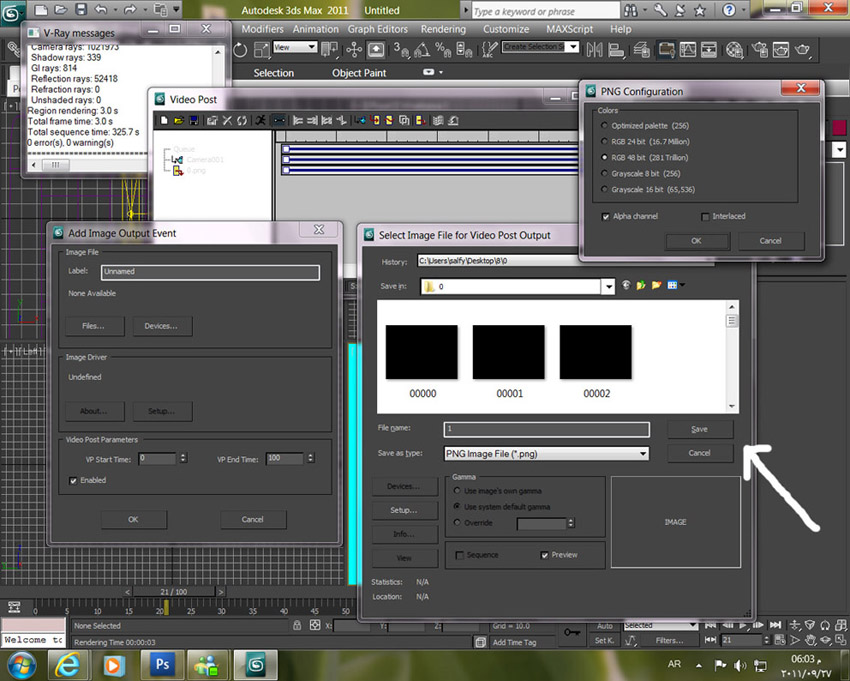The width and height of the screenshot is (850, 681).
Task: Click Create New Folder icon in file dialog
Action: [x=656, y=285]
